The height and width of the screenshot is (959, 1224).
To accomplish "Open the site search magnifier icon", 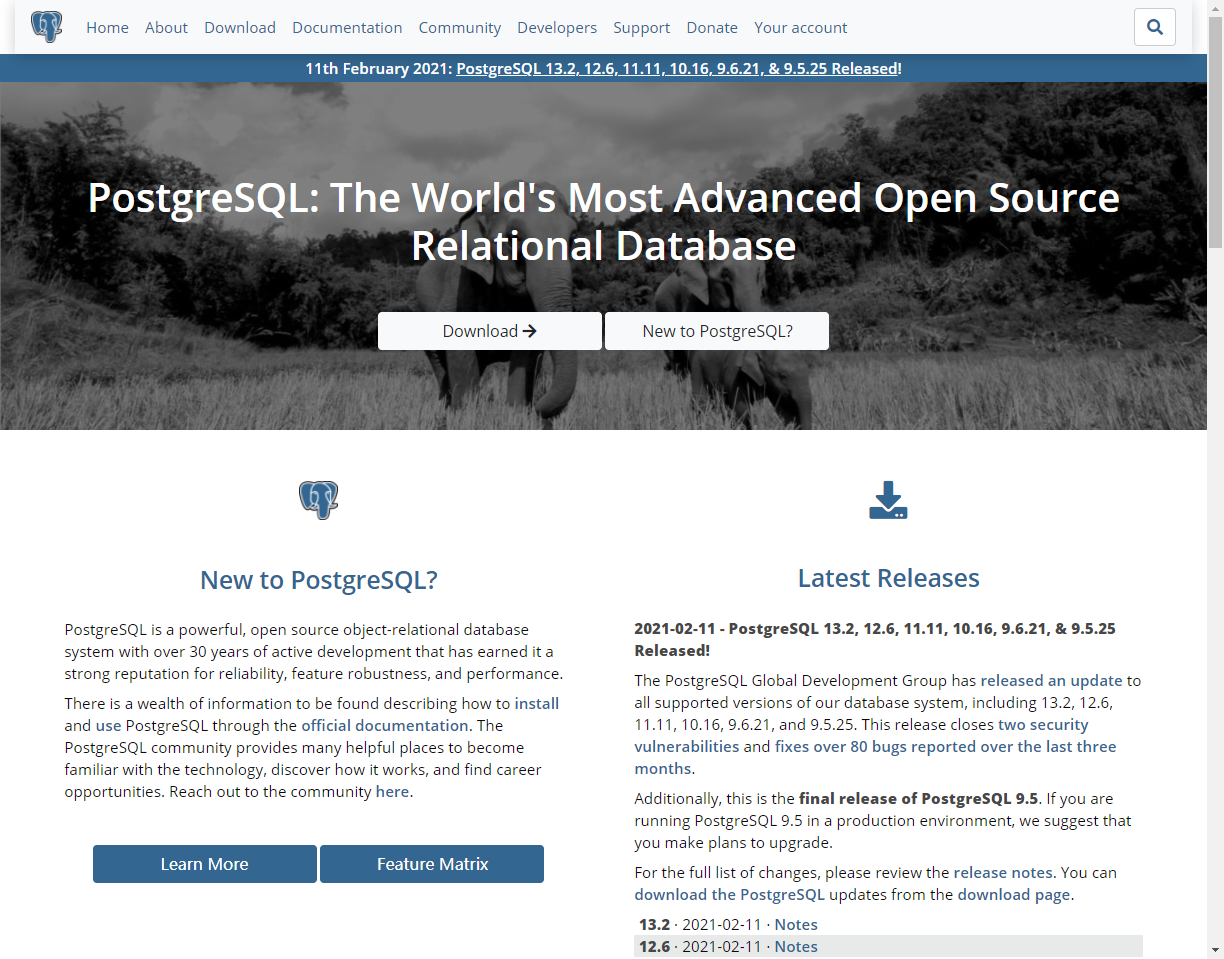I will (1154, 27).
